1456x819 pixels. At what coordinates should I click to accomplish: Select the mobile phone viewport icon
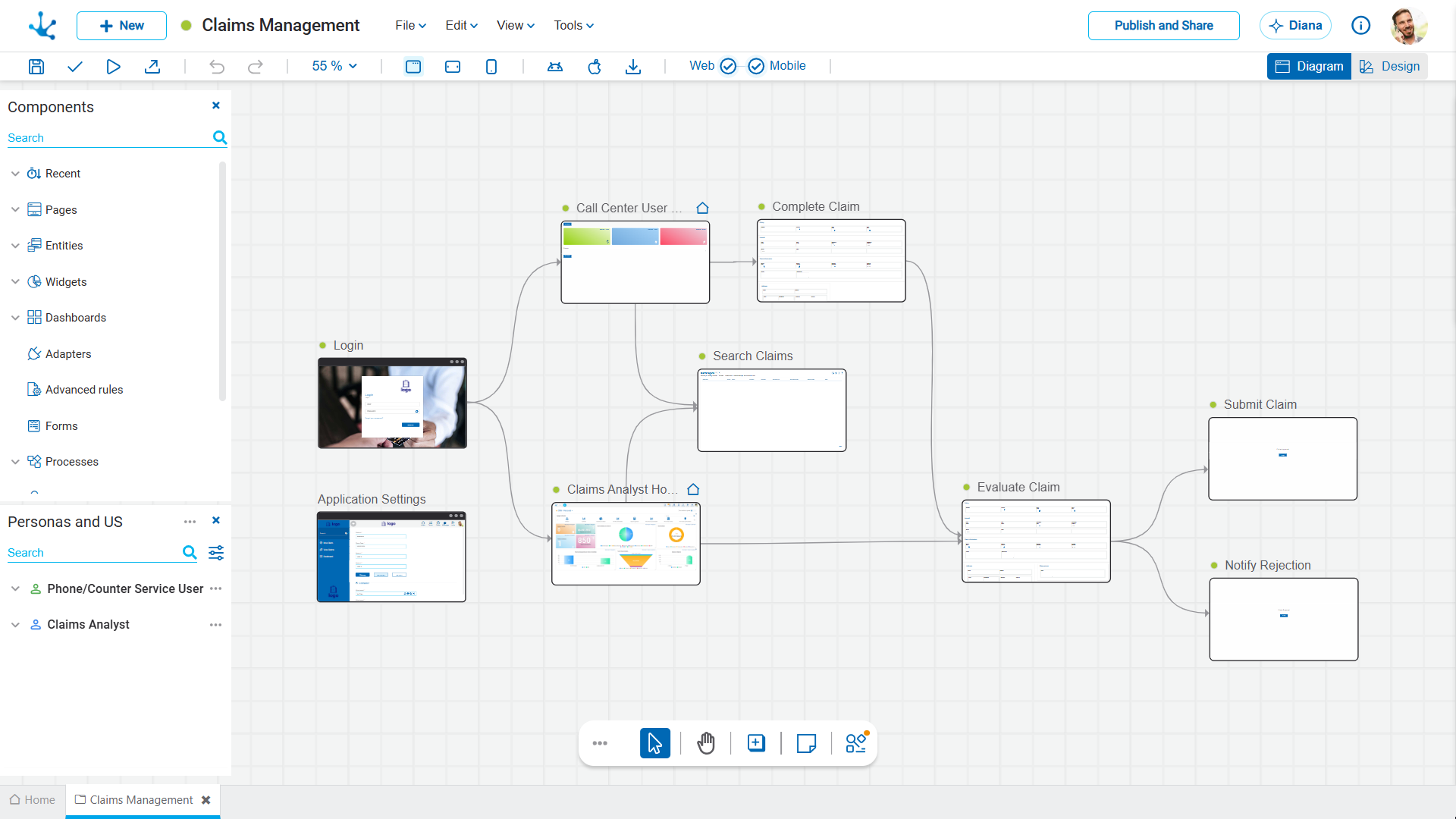491,66
